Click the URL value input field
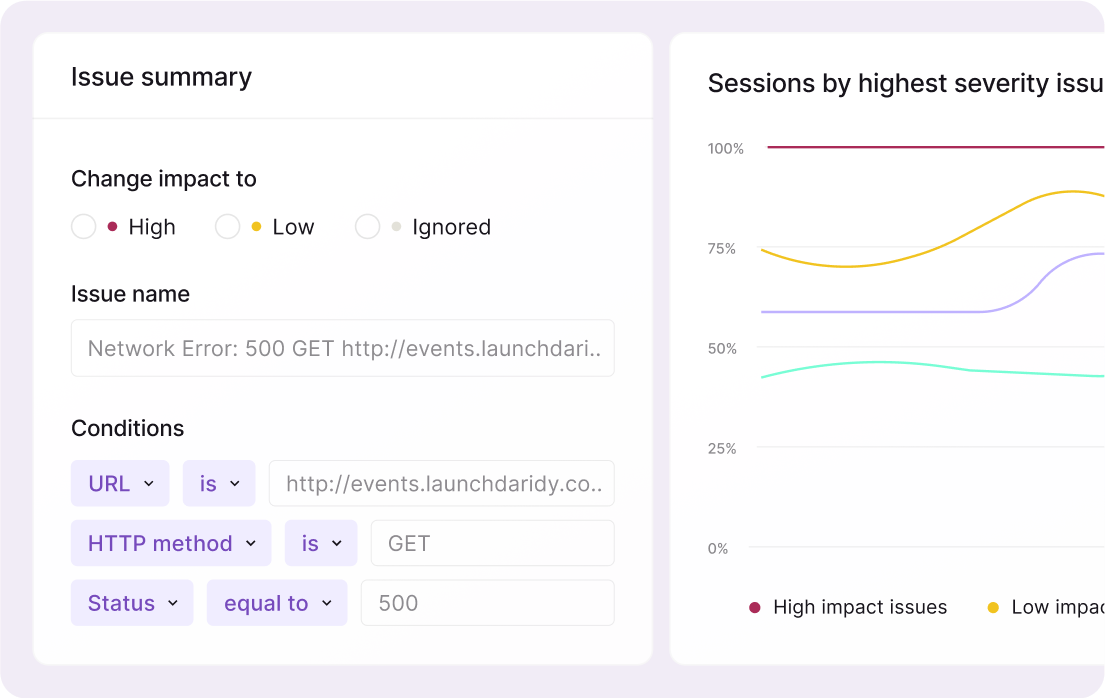The width and height of the screenshot is (1105, 698). click(x=442, y=484)
